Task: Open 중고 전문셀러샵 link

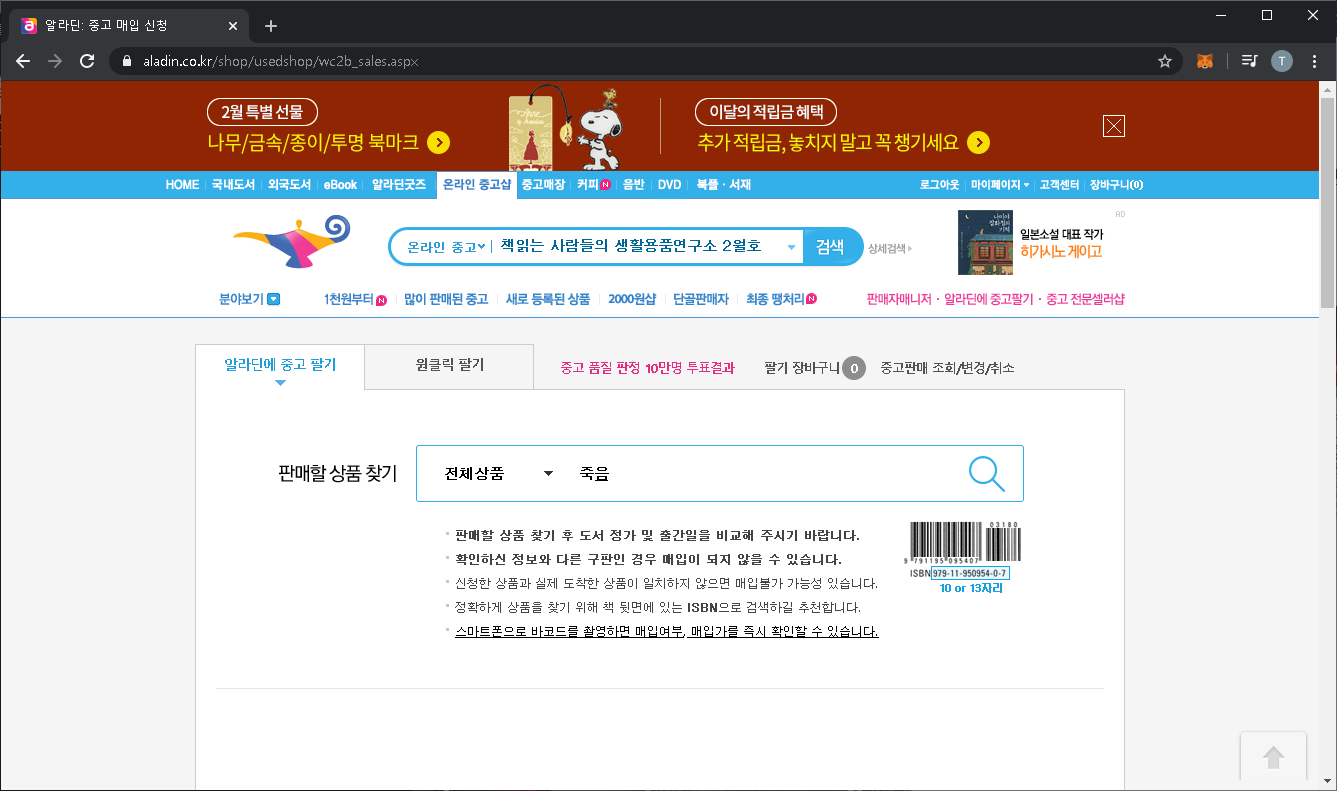Action: click(1085, 299)
